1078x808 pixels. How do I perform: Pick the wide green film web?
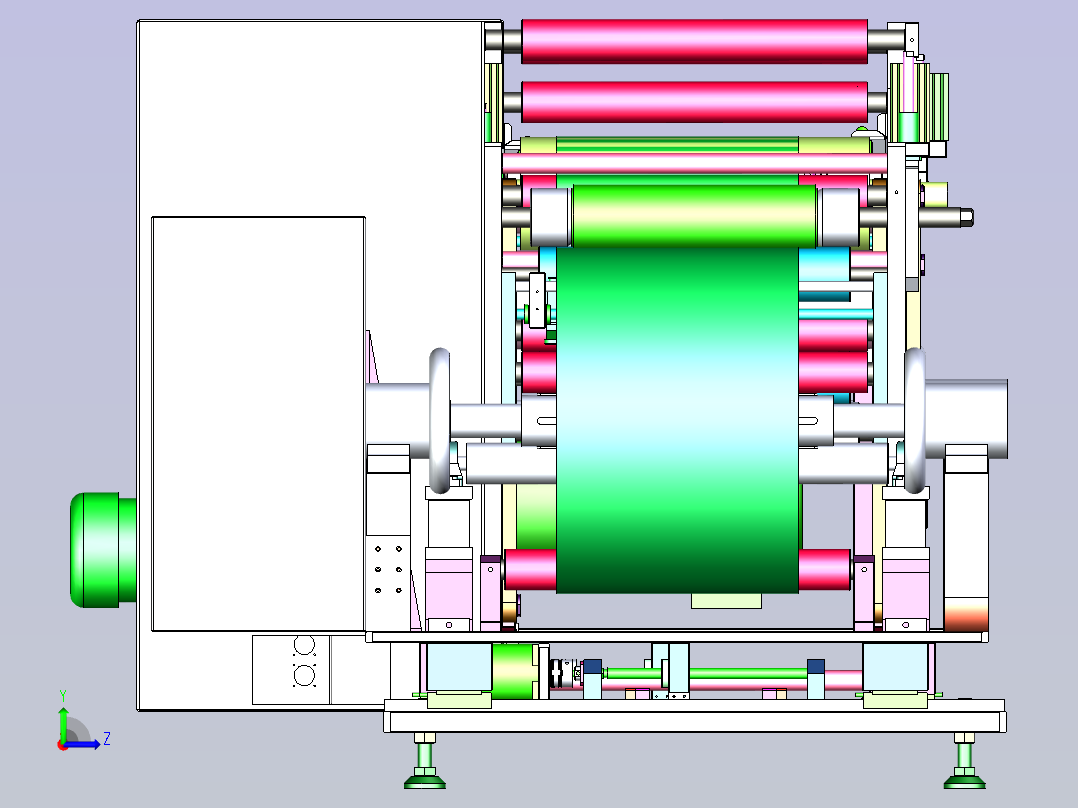pyautogui.click(x=677, y=419)
